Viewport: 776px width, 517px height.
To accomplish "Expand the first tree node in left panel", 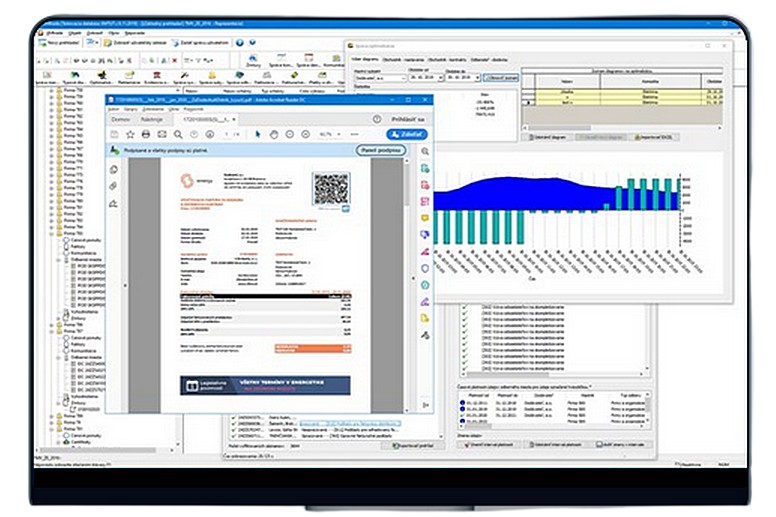I will tap(52, 90).
